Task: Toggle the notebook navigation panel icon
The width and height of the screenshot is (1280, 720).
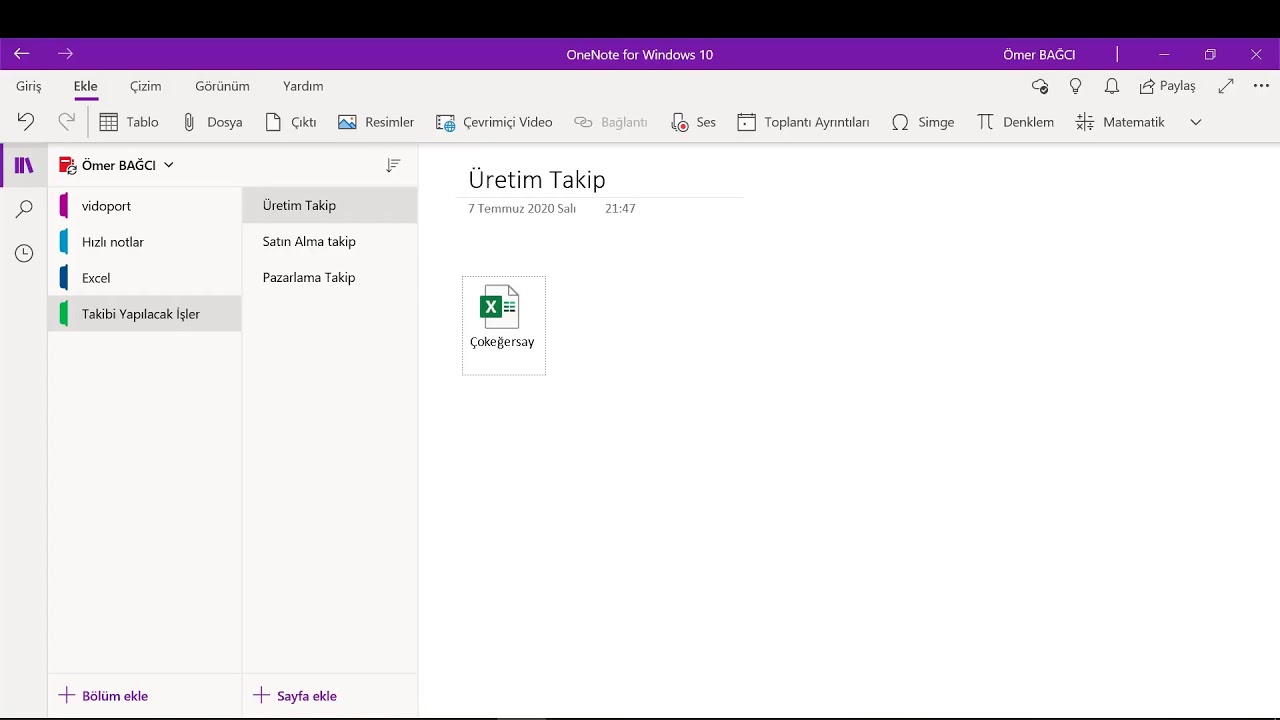Action: click(24, 165)
